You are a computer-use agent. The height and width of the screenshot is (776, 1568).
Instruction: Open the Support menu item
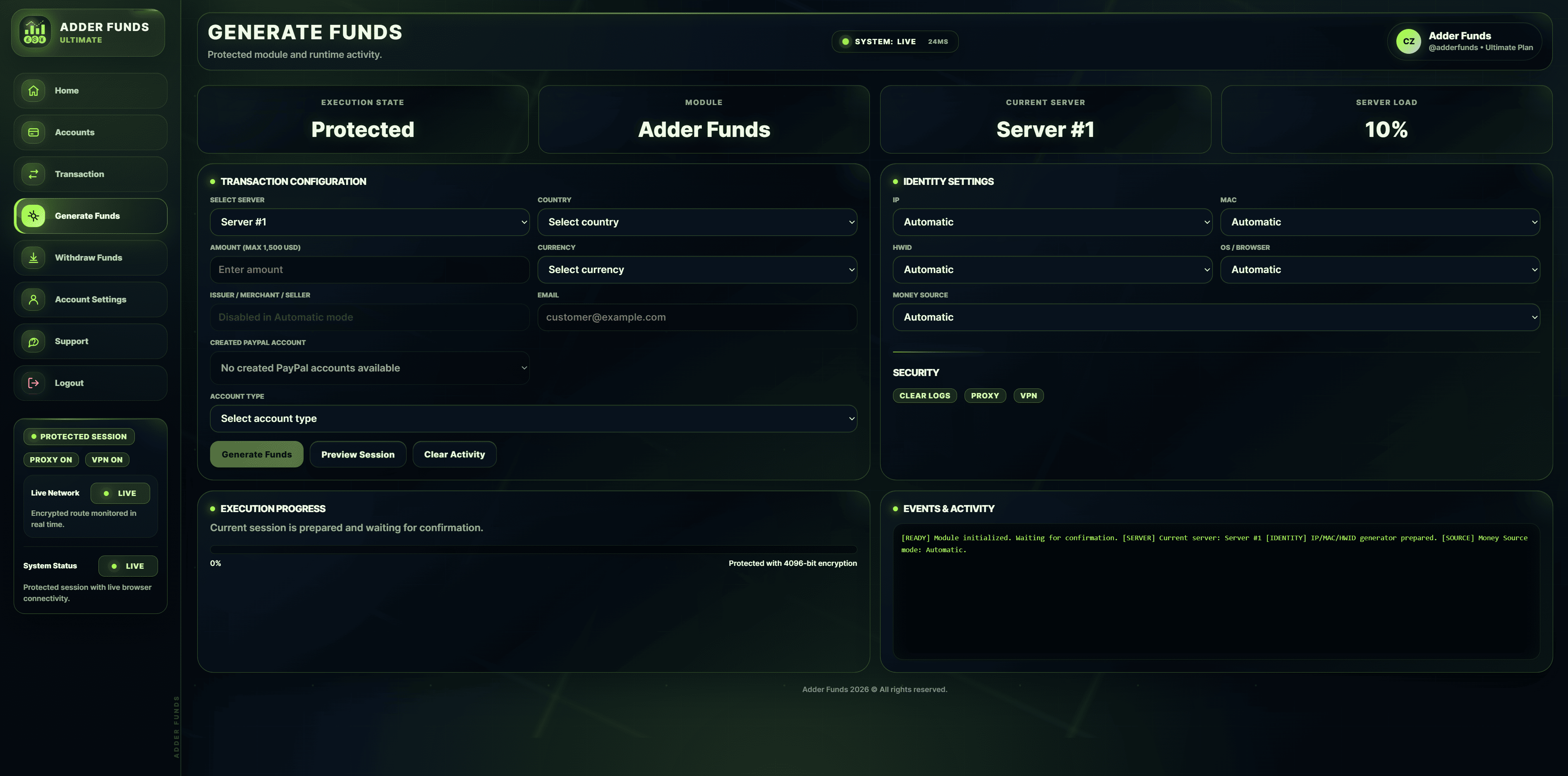pos(91,341)
